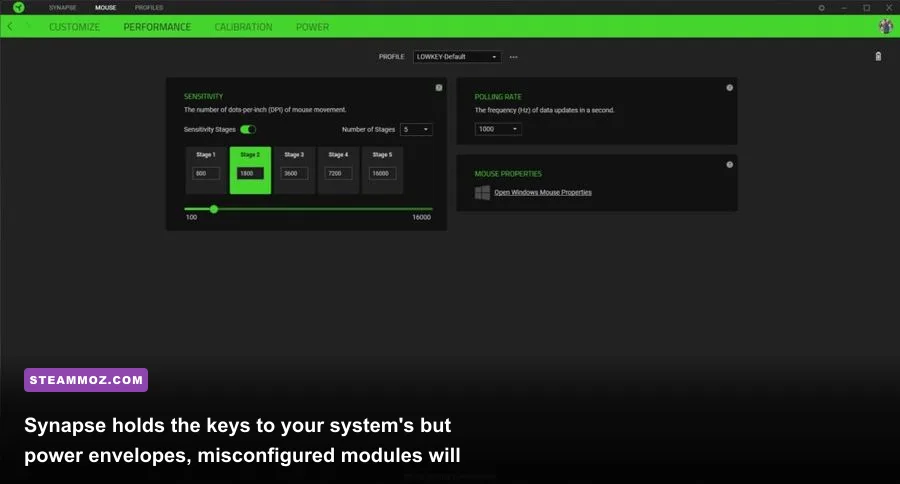Switch to the Customize tab
The height and width of the screenshot is (484, 900).
(75, 27)
